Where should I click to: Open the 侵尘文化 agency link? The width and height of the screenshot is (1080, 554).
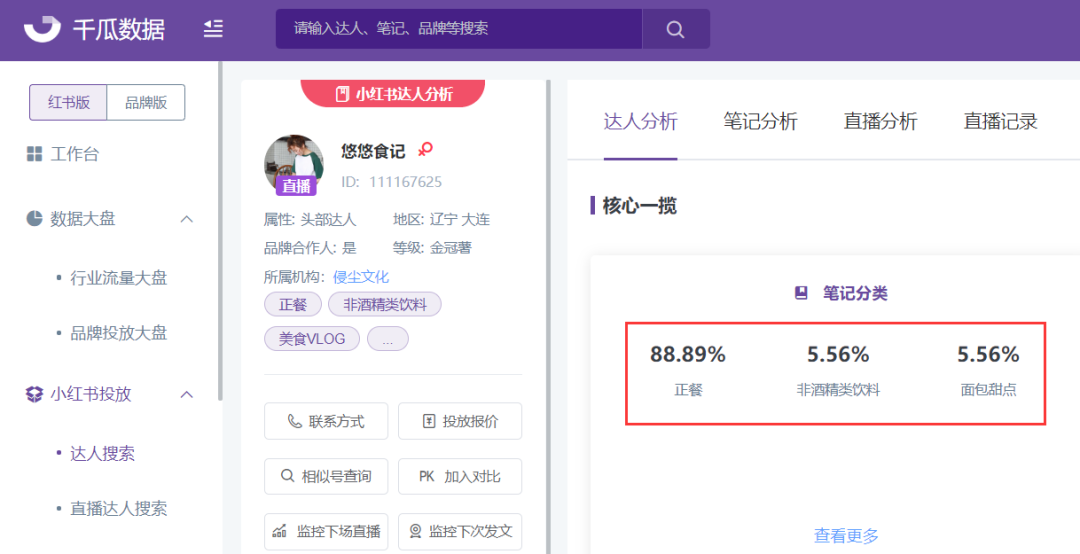click(361, 277)
